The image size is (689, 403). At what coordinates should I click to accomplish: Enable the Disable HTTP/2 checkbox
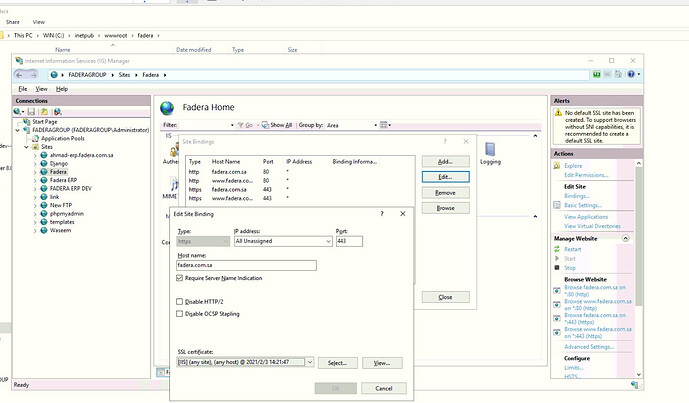point(179,302)
